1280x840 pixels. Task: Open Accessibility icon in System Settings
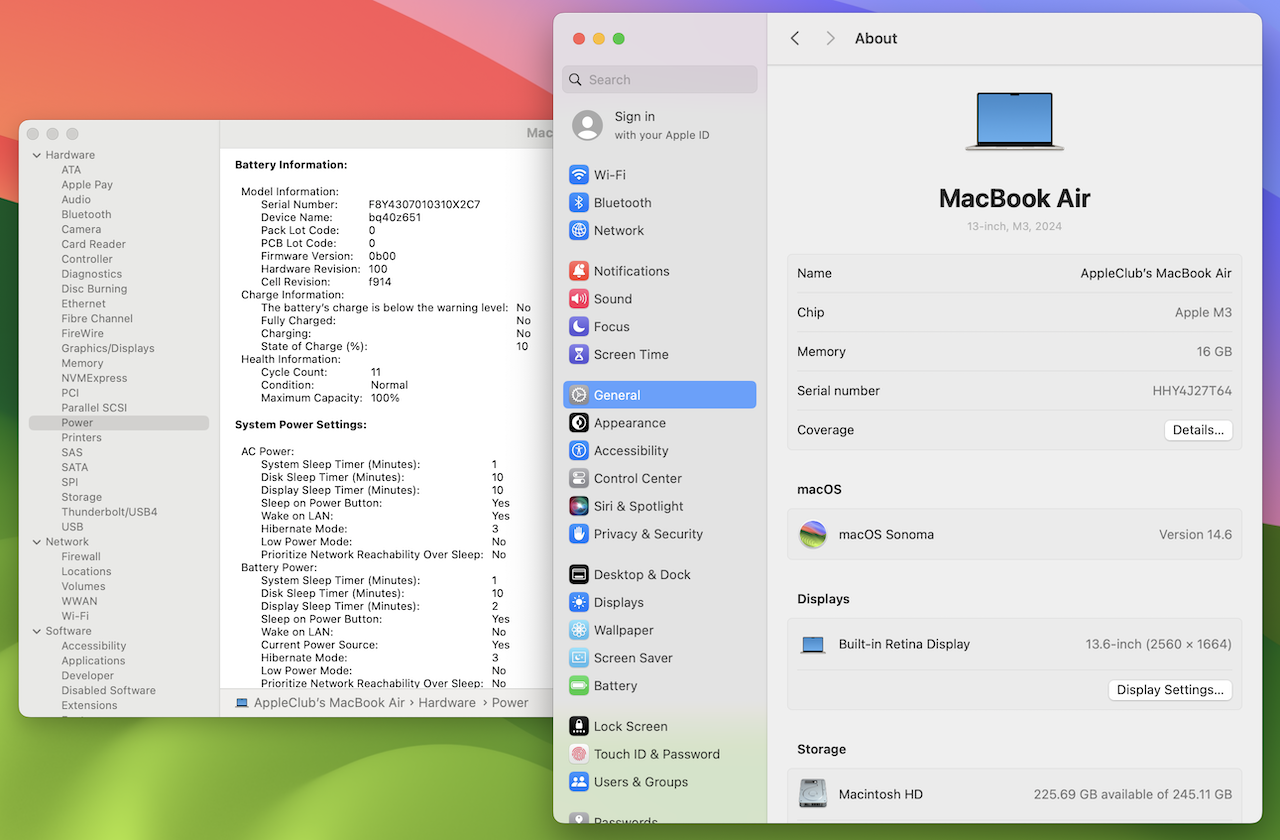coord(579,451)
